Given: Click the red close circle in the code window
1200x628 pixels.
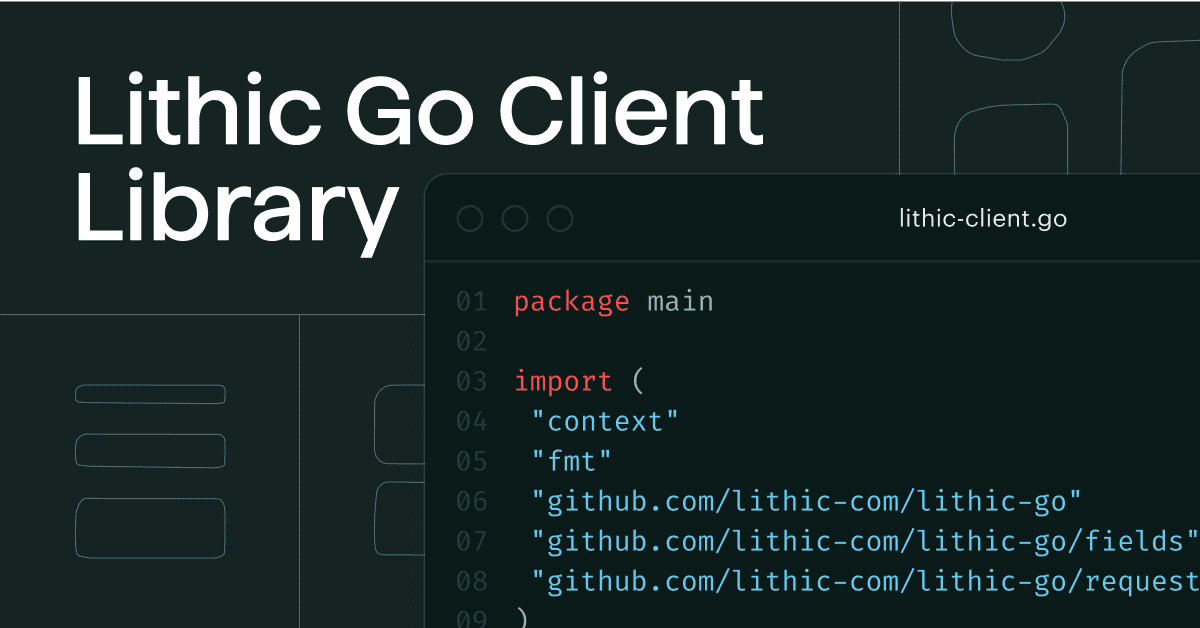Looking at the screenshot, I should 470,218.
